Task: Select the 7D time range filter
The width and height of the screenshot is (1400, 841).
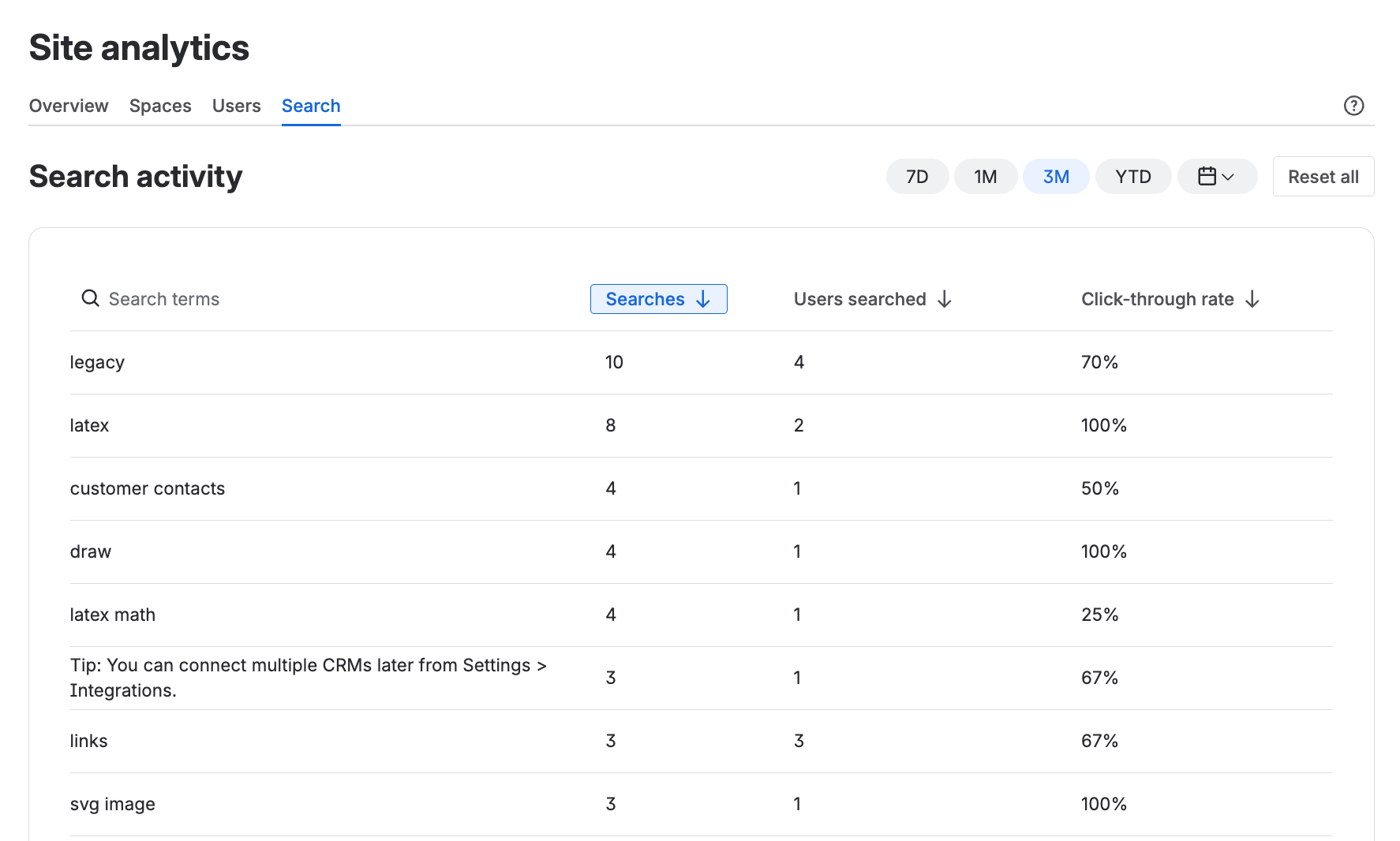Action: pyautogui.click(x=917, y=176)
